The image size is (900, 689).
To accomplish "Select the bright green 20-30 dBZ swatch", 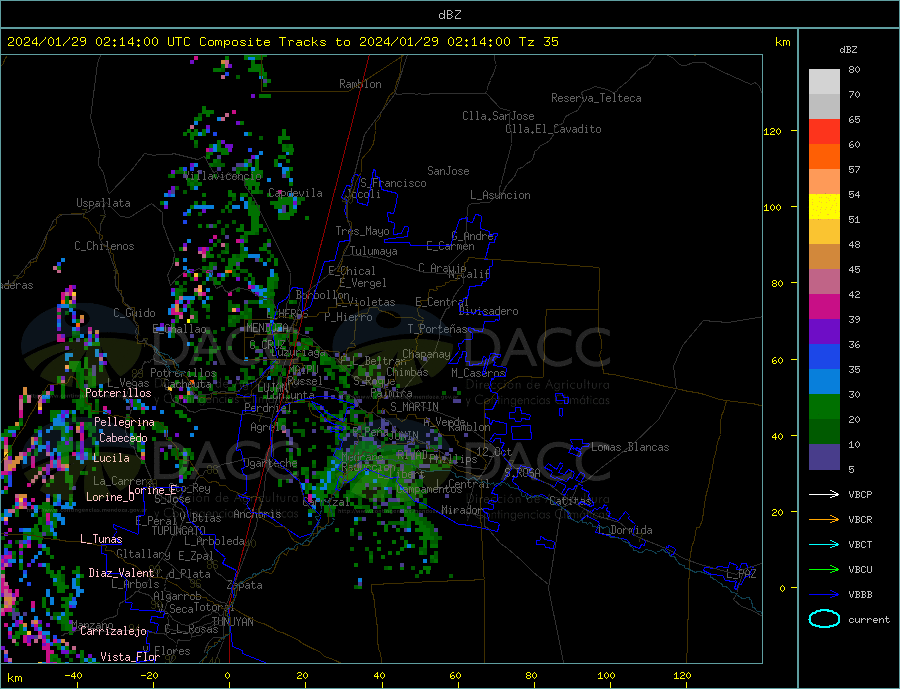I will tap(824, 407).
